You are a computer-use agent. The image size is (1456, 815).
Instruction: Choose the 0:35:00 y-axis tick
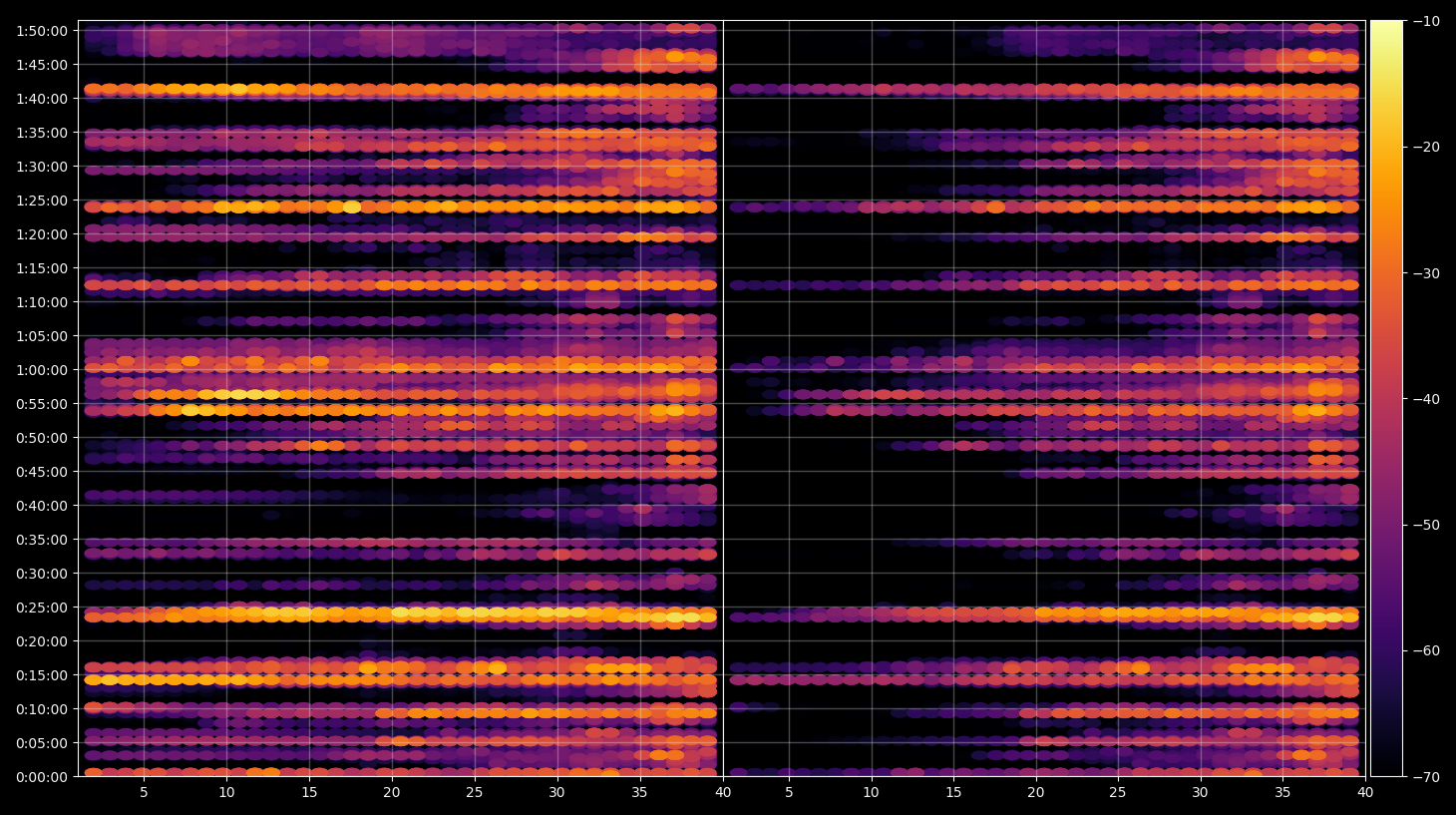coord(42,540)
